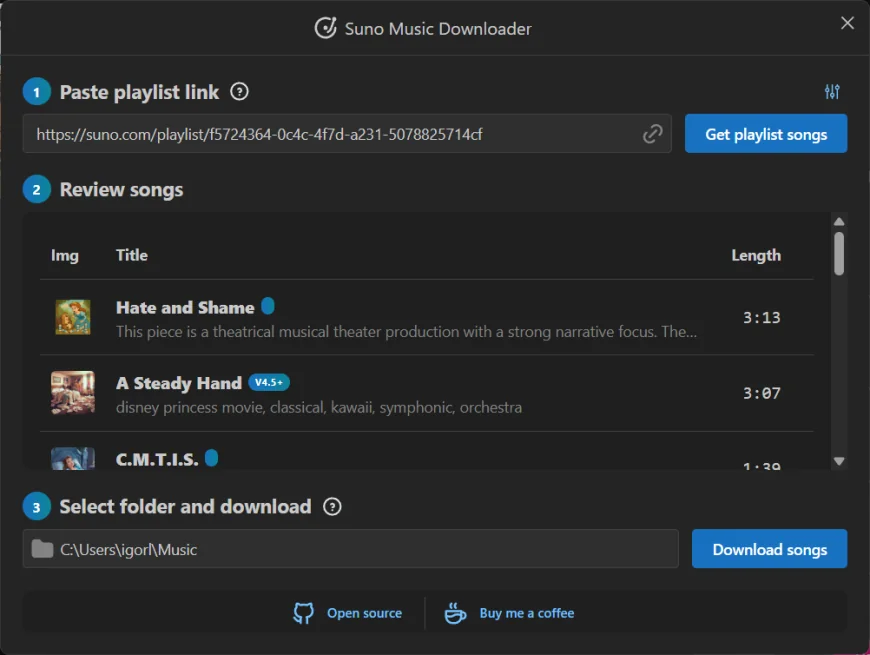
Task: Click the Img column header
Action: tap(64, 255)
